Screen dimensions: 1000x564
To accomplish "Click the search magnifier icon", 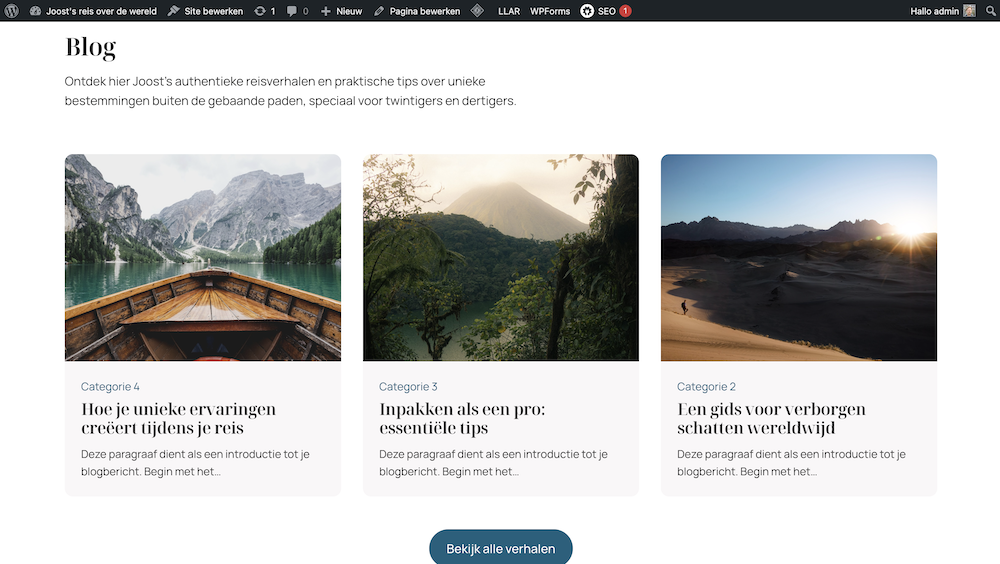I will tap(990, 11).
